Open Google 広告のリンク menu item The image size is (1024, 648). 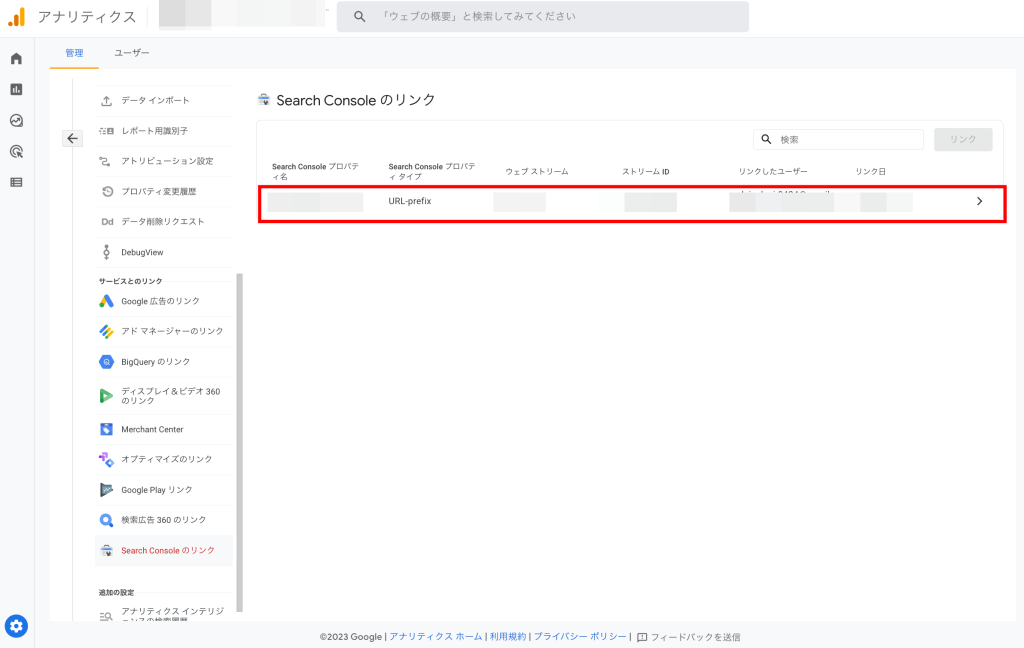[x=163, y=301]
